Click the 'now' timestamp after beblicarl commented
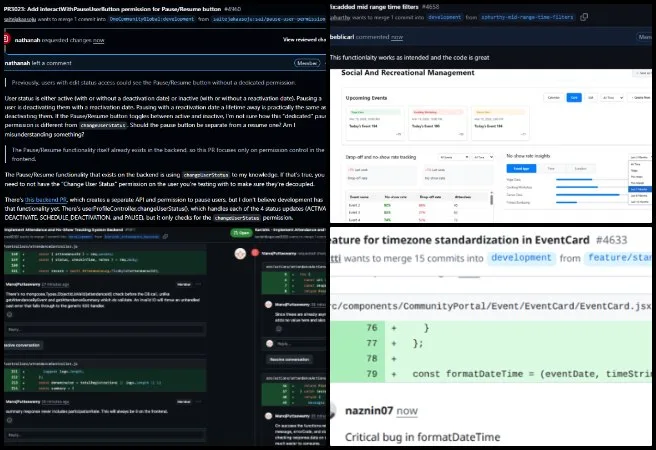 (x=397, y=37)
